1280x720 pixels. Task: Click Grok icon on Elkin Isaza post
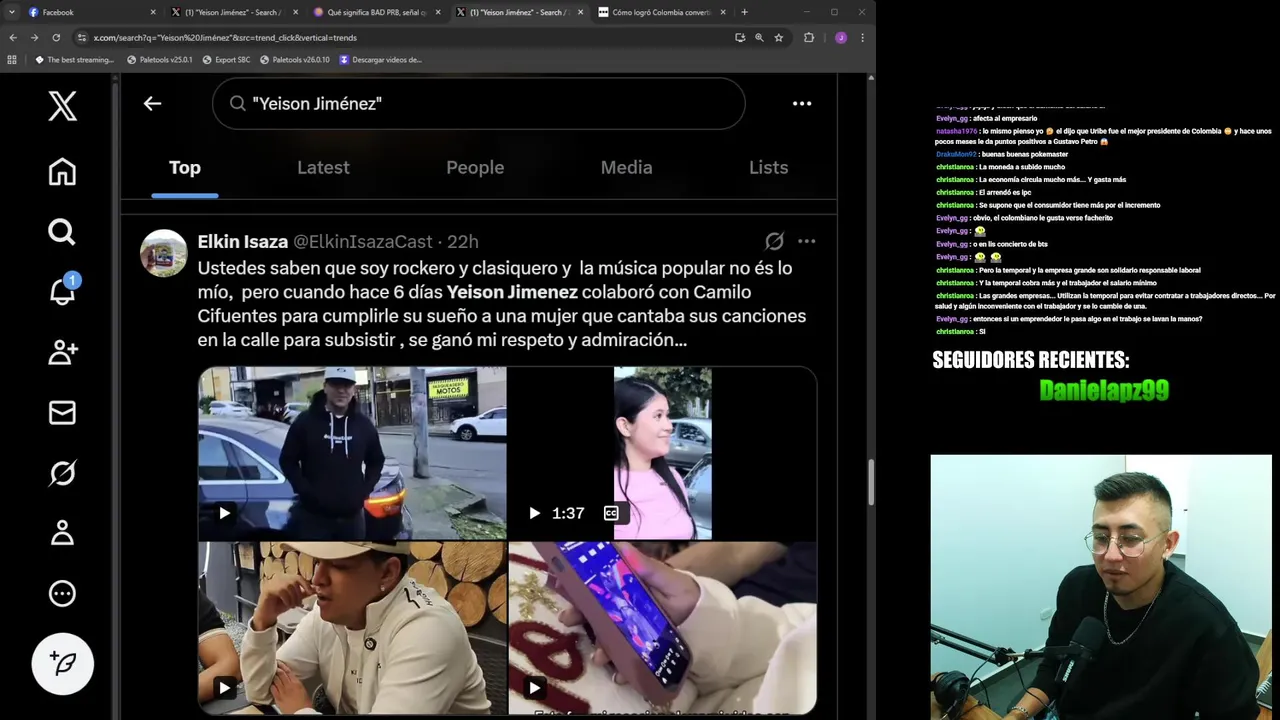(774, 241)
